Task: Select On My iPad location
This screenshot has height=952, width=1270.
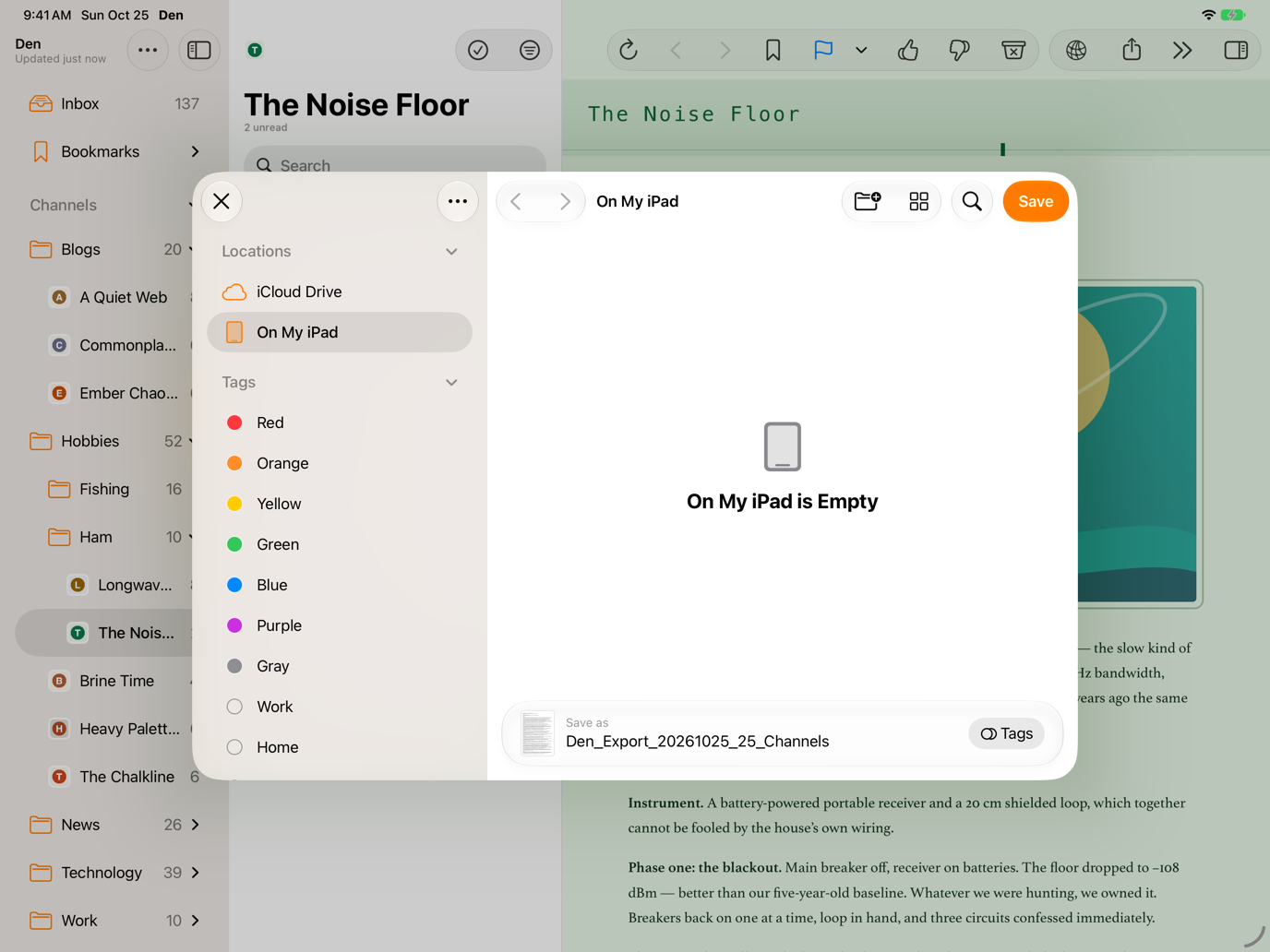Action: pos(340,332)
